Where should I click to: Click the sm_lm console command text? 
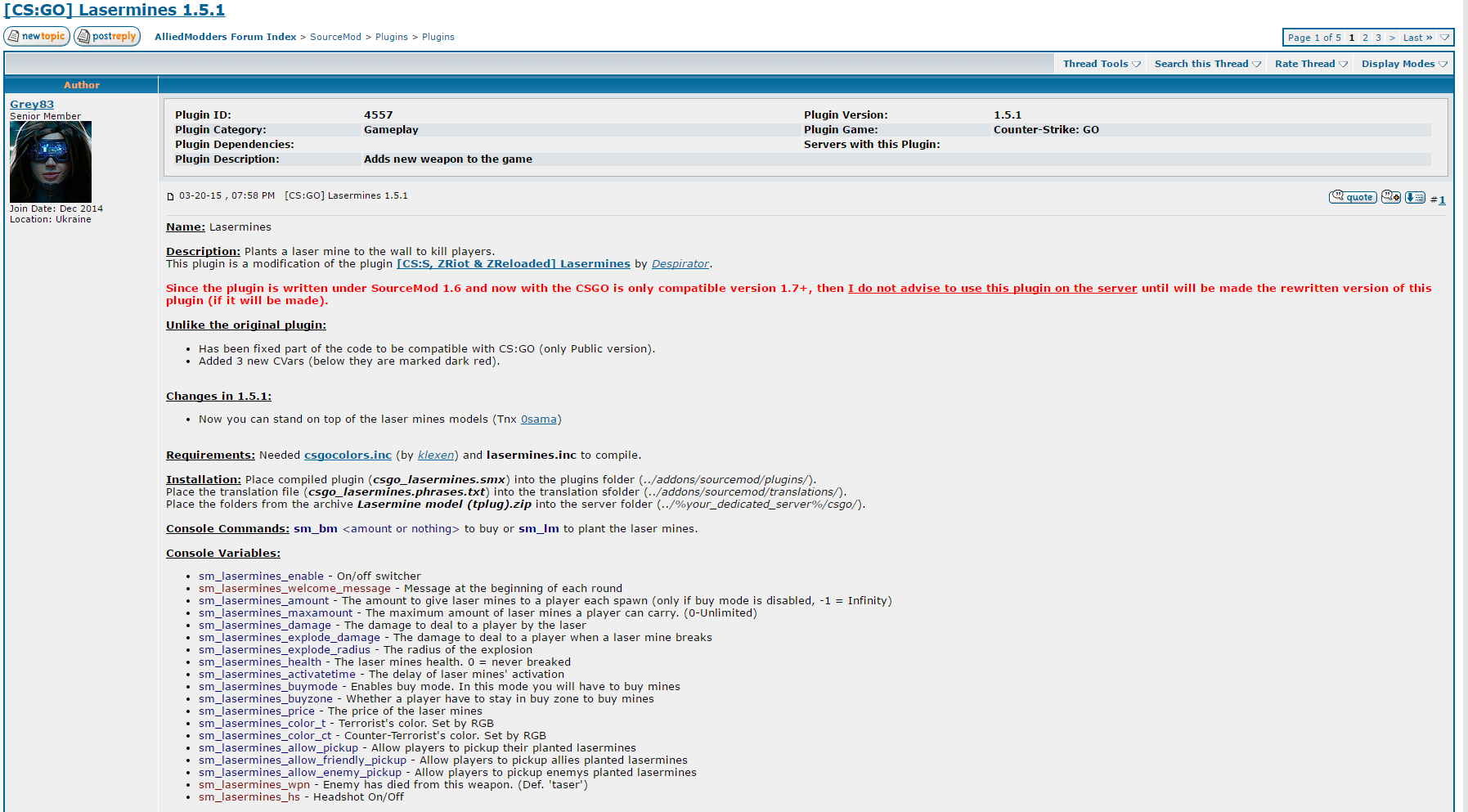pos(539,528)
